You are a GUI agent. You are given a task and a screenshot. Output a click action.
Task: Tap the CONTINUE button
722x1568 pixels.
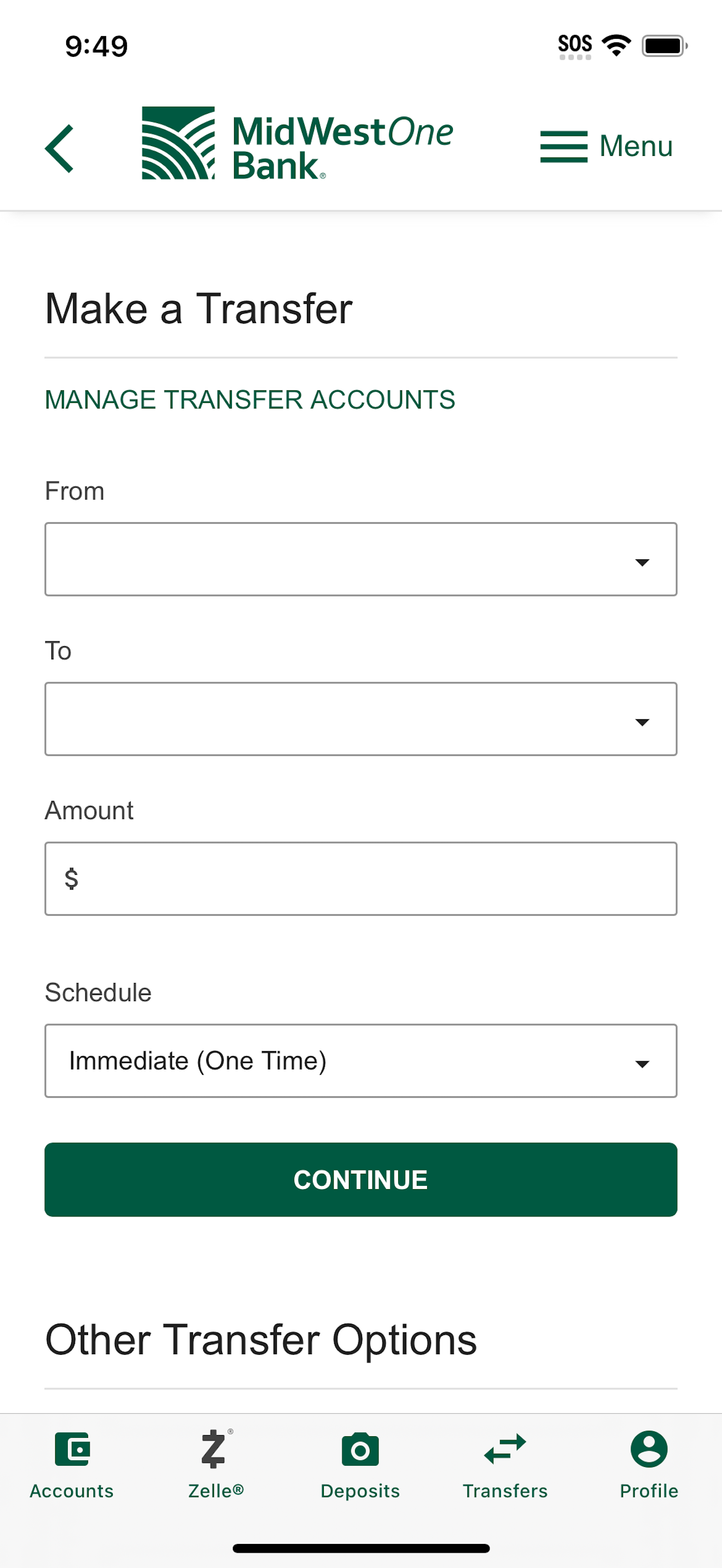(x=361, y=1180)
